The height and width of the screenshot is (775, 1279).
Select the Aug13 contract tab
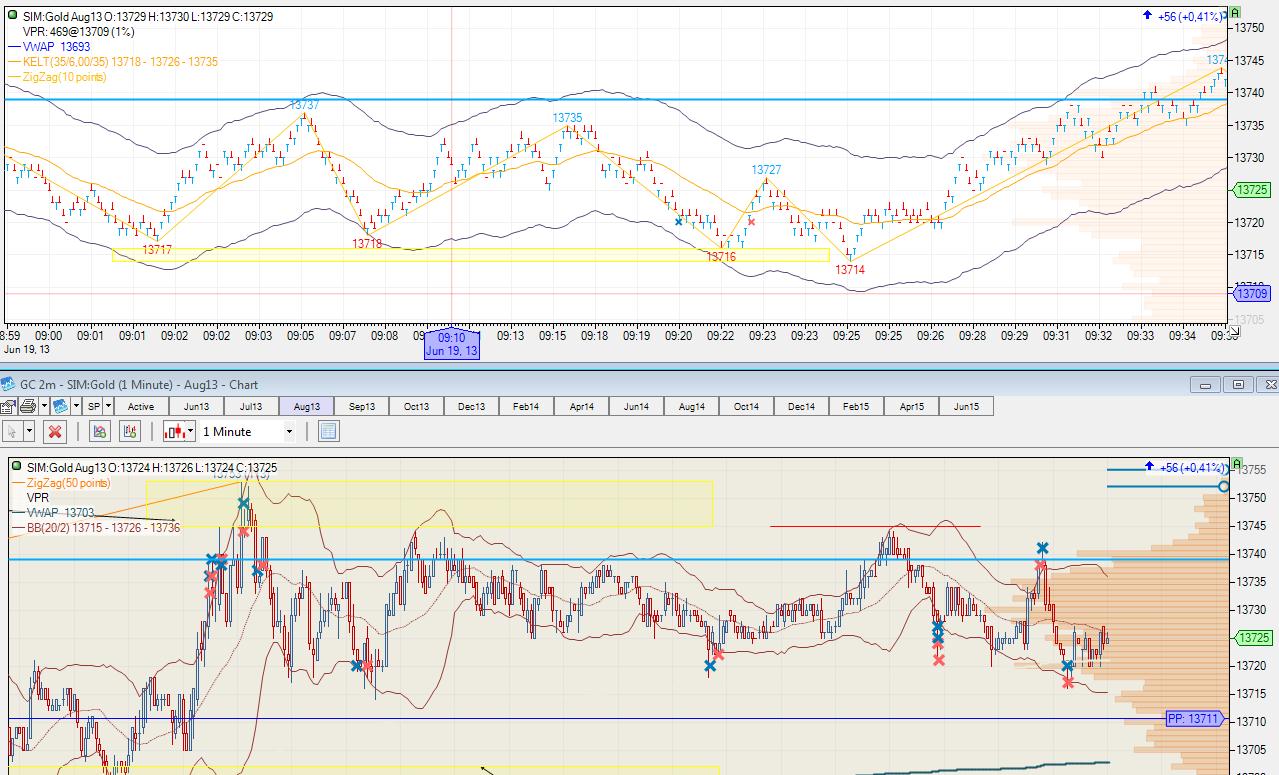(306, 406)
